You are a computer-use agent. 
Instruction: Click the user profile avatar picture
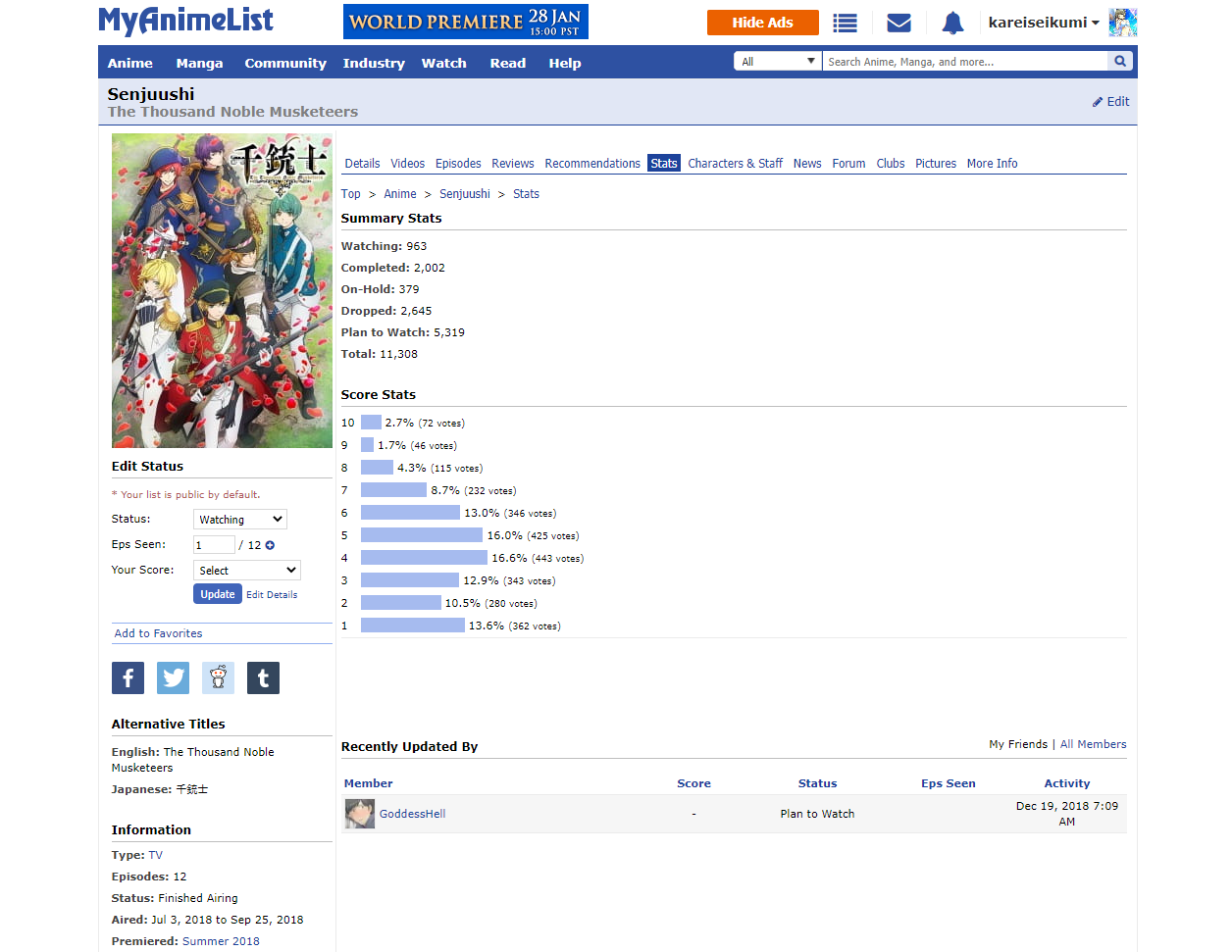pos(1123,23)
